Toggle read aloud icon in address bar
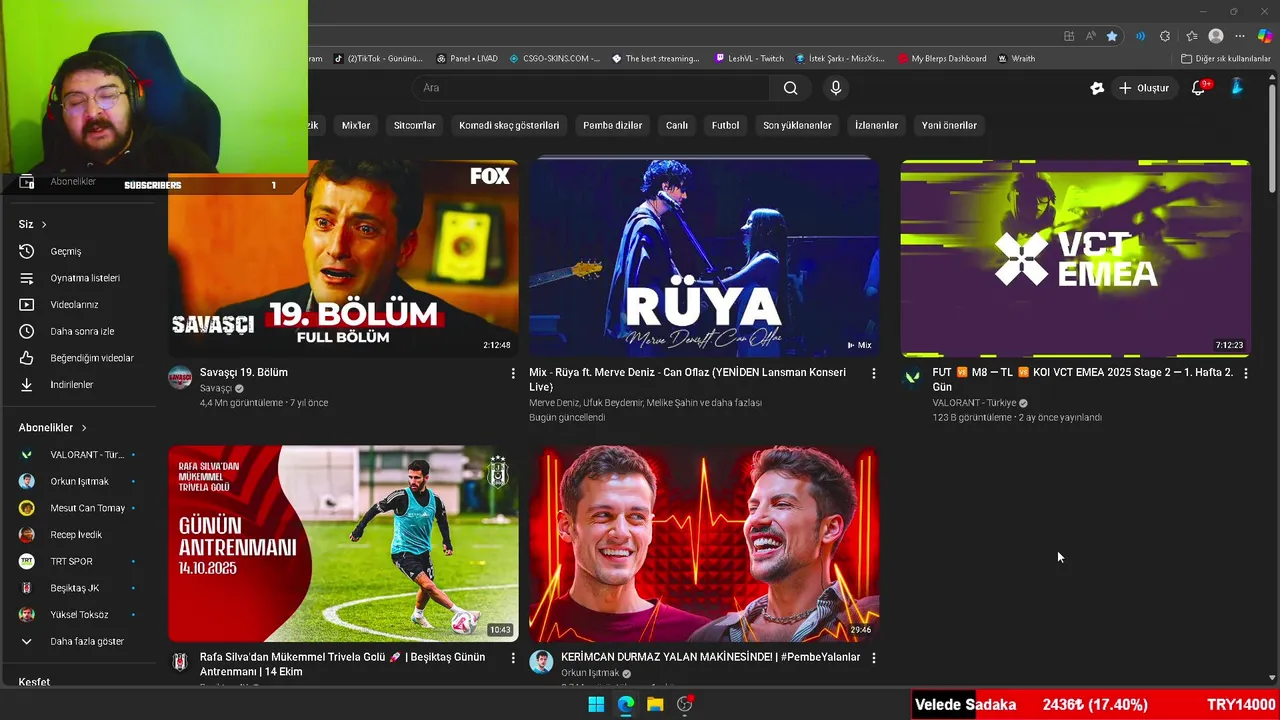1280x720 pixels. [x=1090, y=36]
